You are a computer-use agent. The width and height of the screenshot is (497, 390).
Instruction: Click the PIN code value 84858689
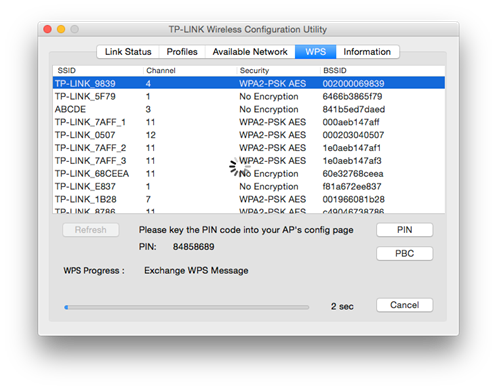(193, 247)
